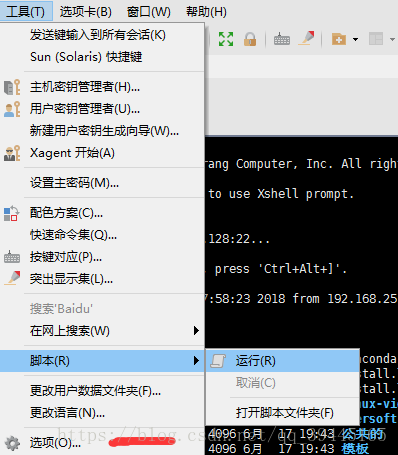Open the 选项卡(B) menu
This screenshot has width=398, height=455.
click(86, 12)
